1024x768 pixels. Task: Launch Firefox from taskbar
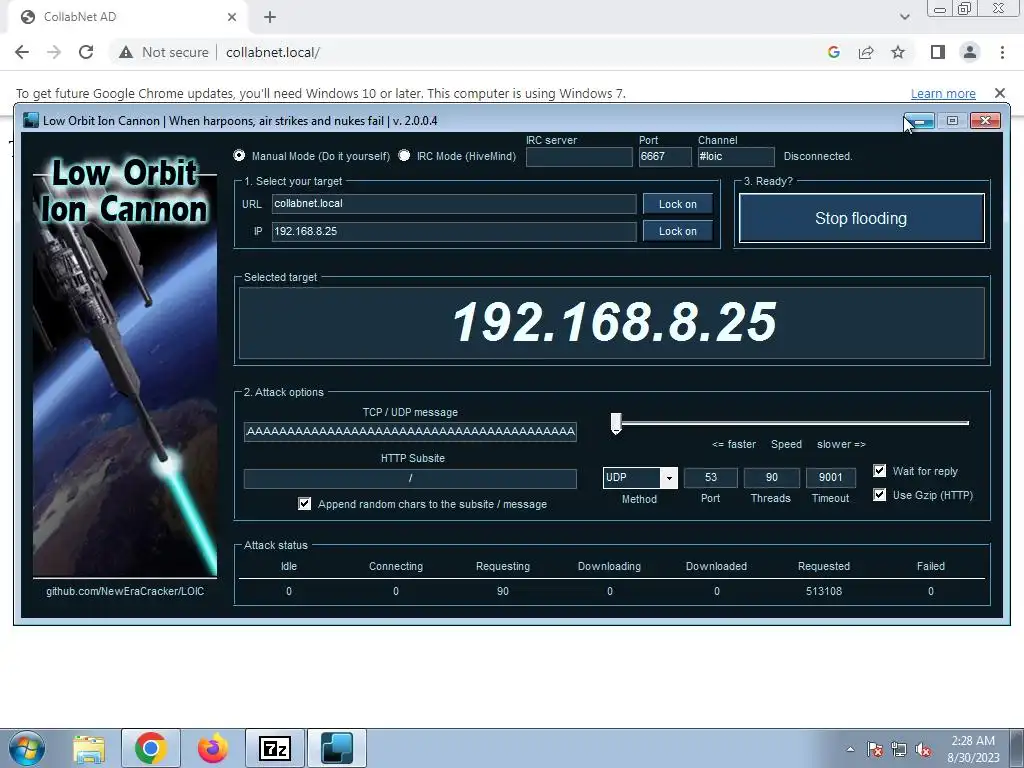pyautogui.click(x=213, y=748)
